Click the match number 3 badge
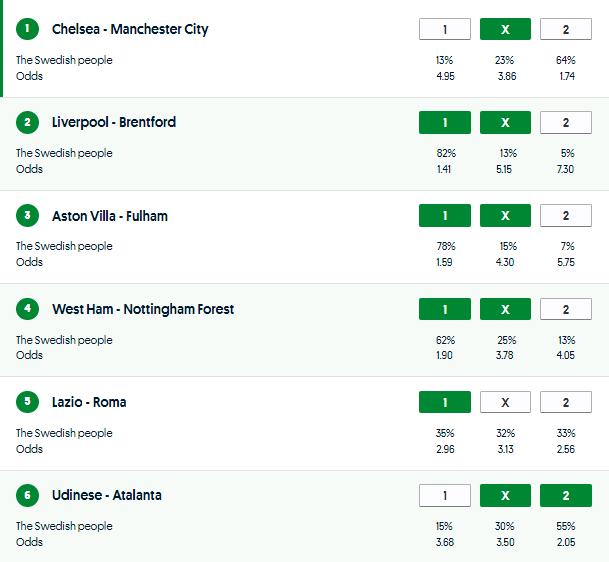Image resolution: width=609 pixels, height=562 pixels. 27,216
